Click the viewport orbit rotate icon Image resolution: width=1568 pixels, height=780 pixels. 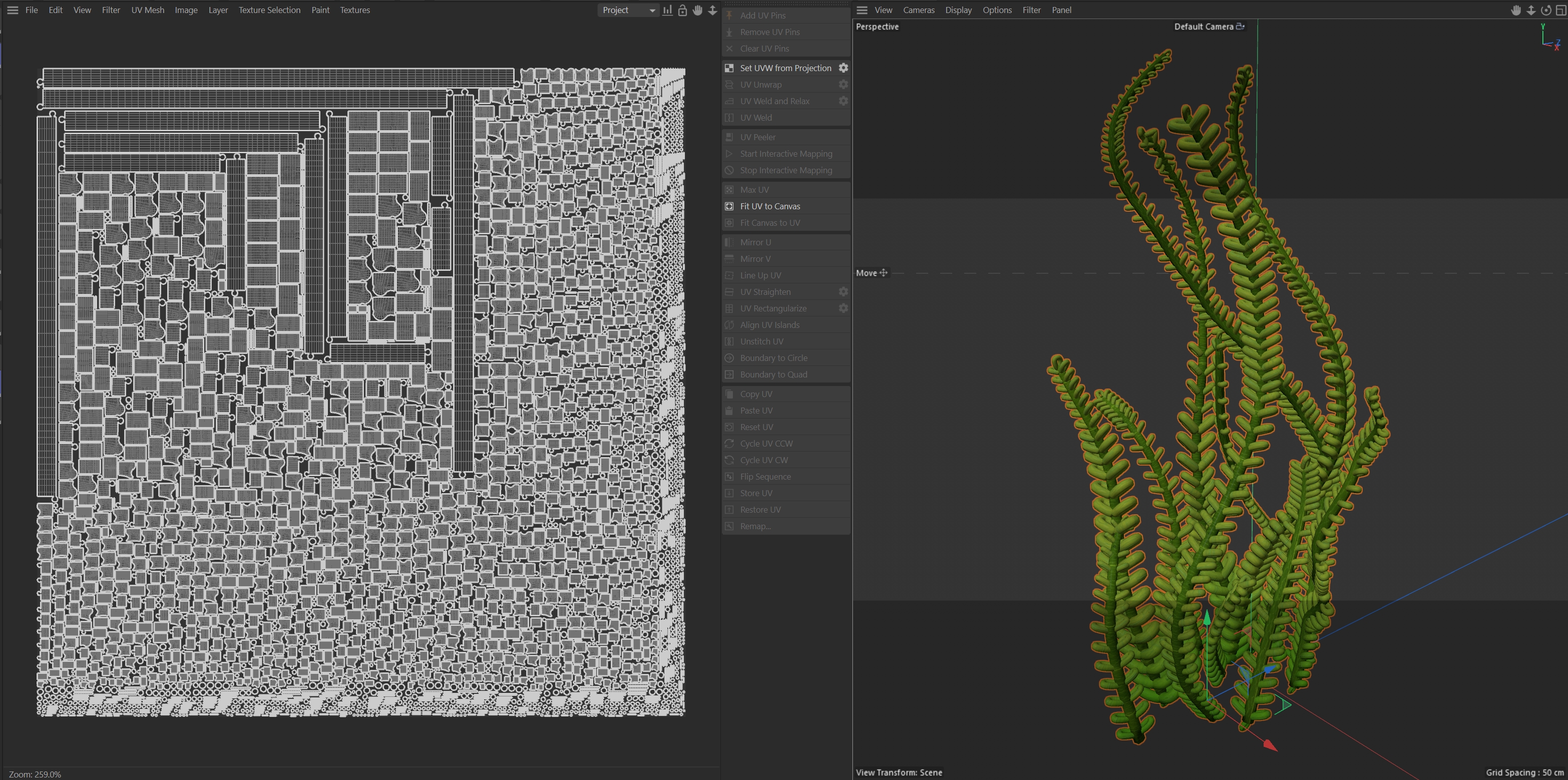coord(1545,11)
